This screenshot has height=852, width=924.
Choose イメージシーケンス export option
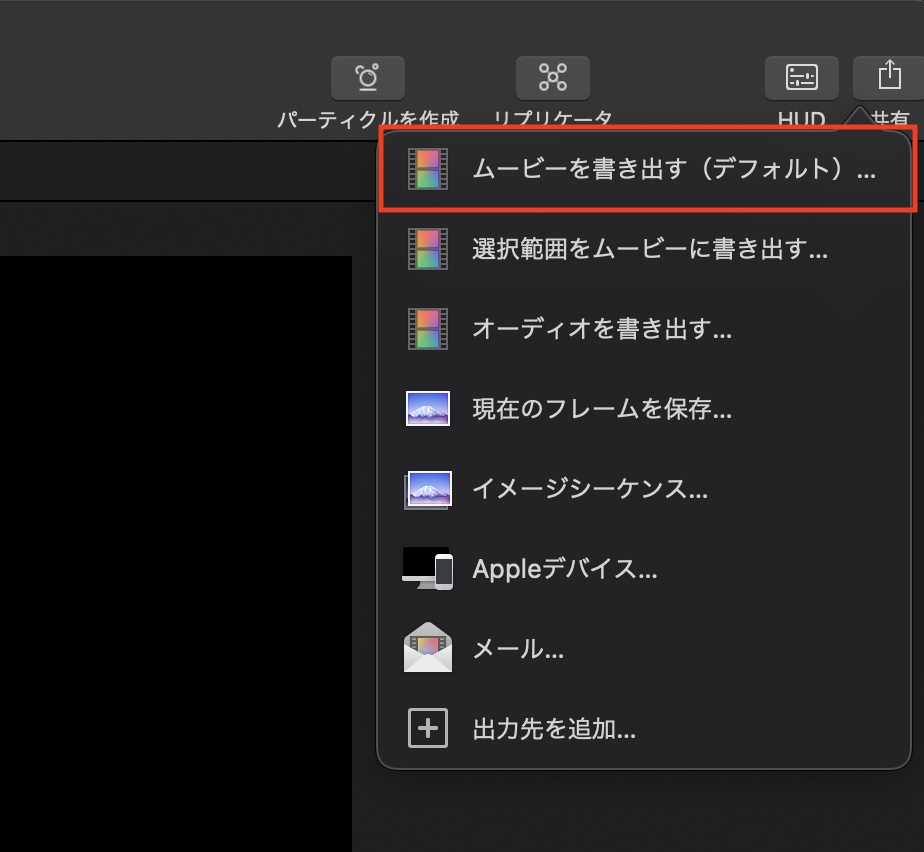coord(645,489)
